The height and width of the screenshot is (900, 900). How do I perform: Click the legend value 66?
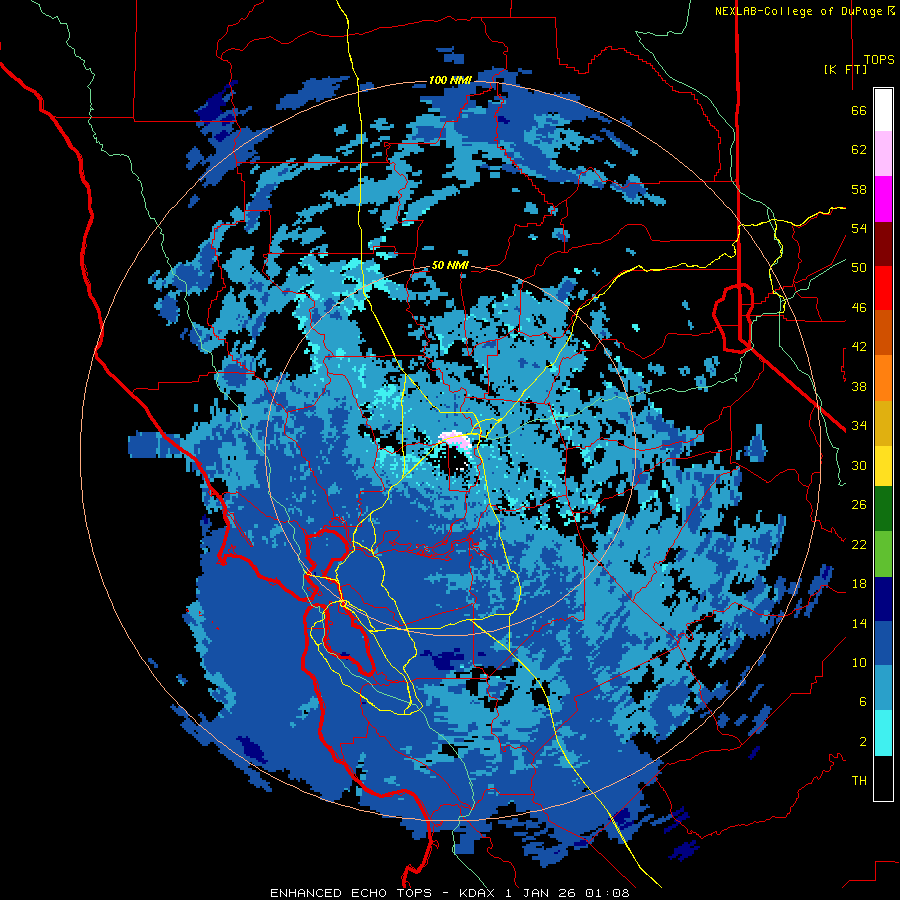tap(859, 111)
